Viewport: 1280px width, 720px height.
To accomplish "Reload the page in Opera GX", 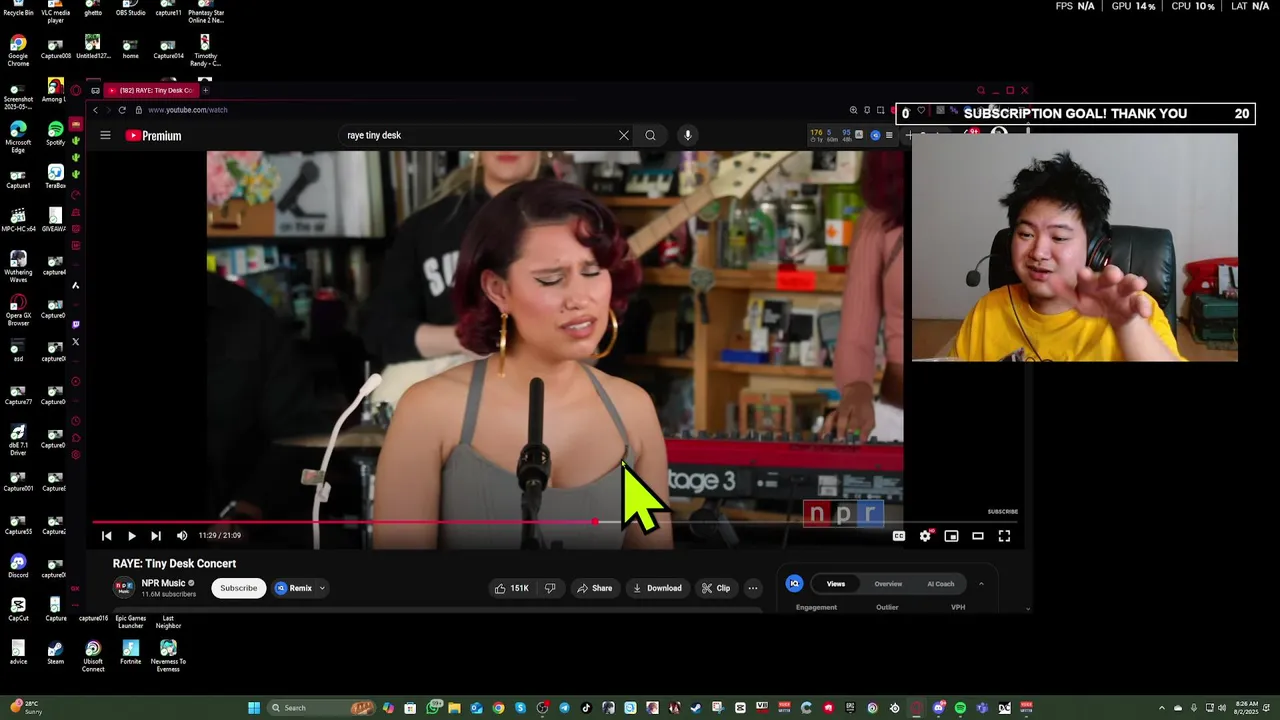I will (122, 110).
